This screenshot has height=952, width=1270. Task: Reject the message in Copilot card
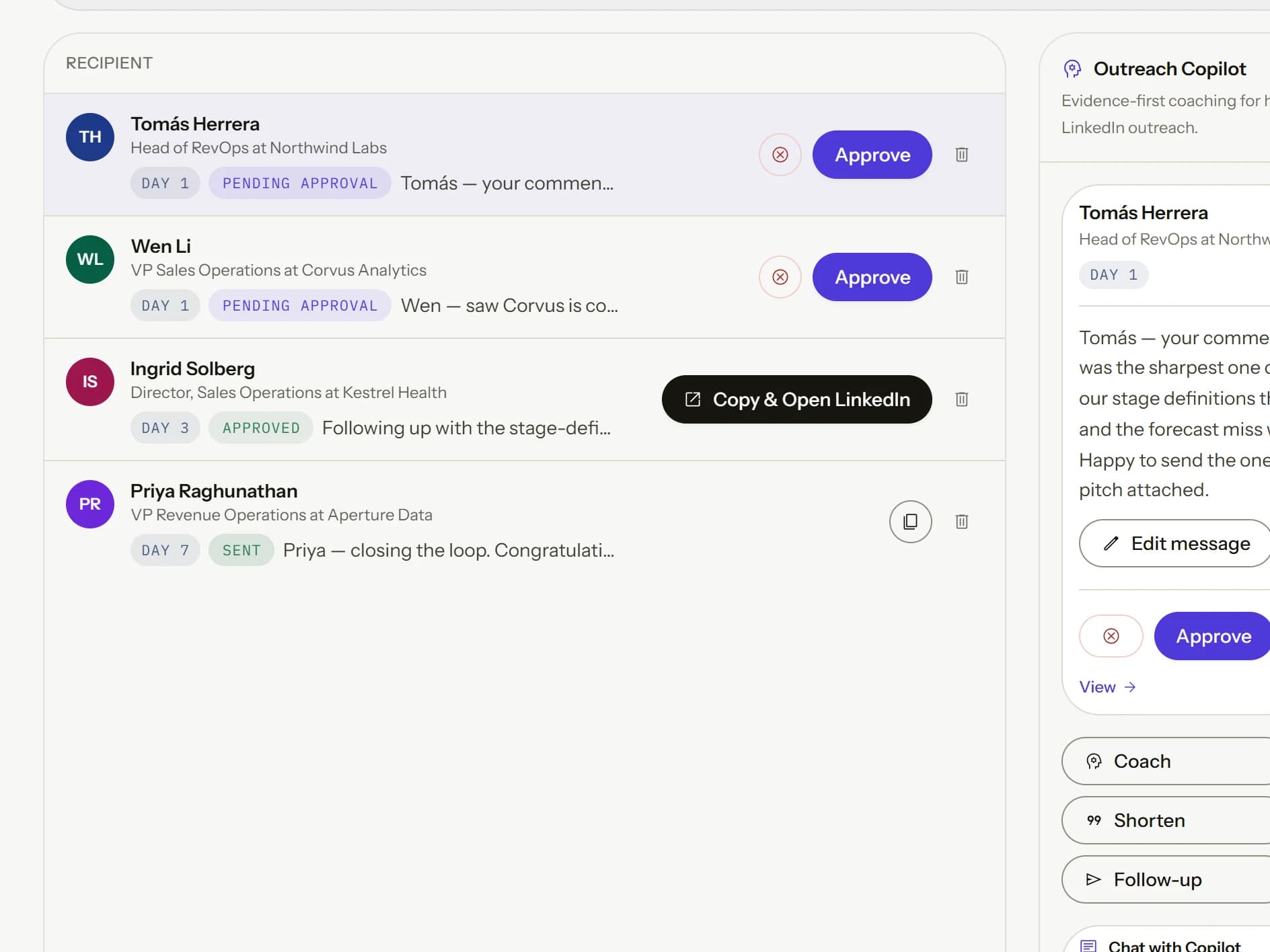pos(1111,636)
